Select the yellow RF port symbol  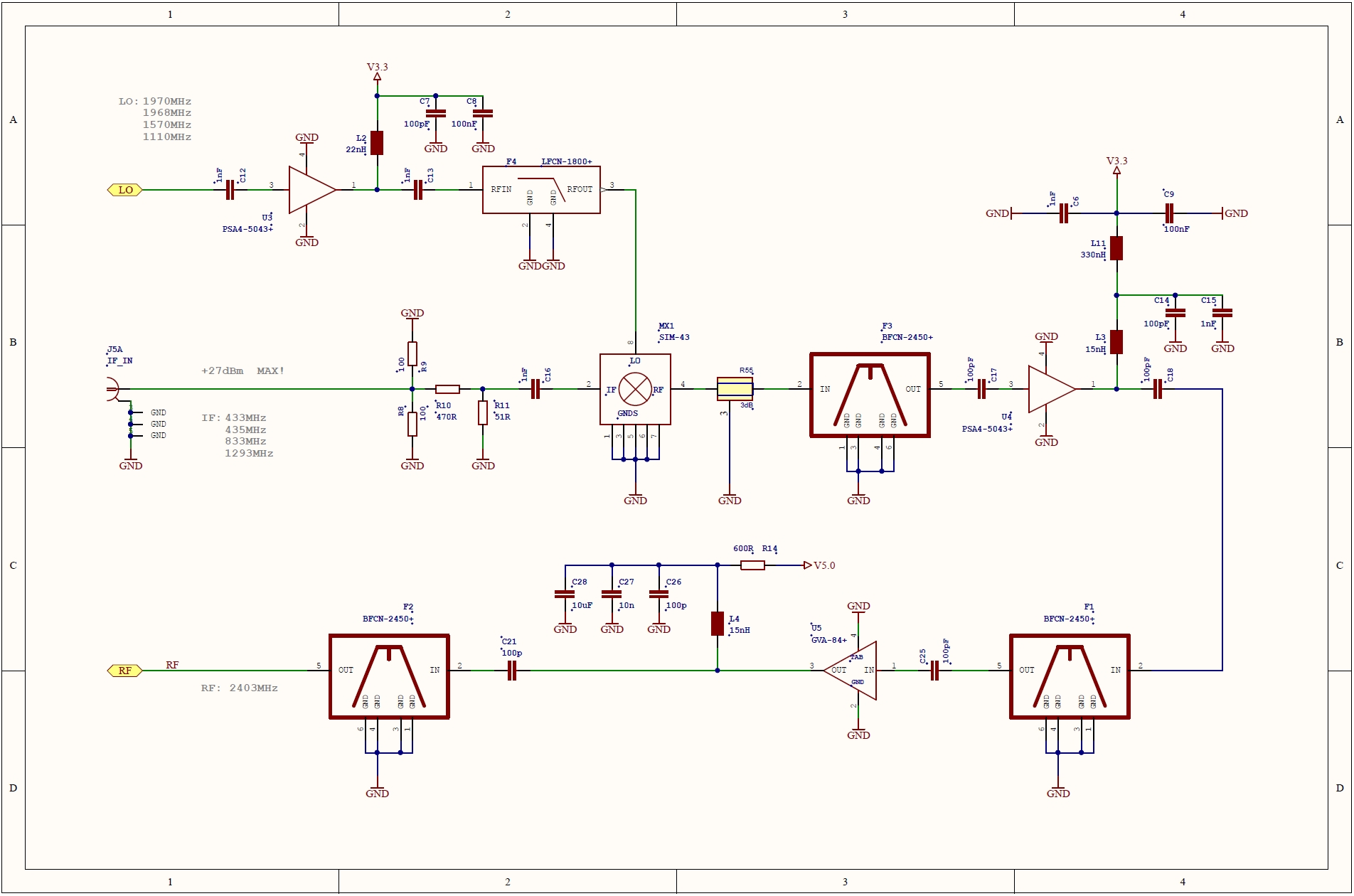(124, 671)
